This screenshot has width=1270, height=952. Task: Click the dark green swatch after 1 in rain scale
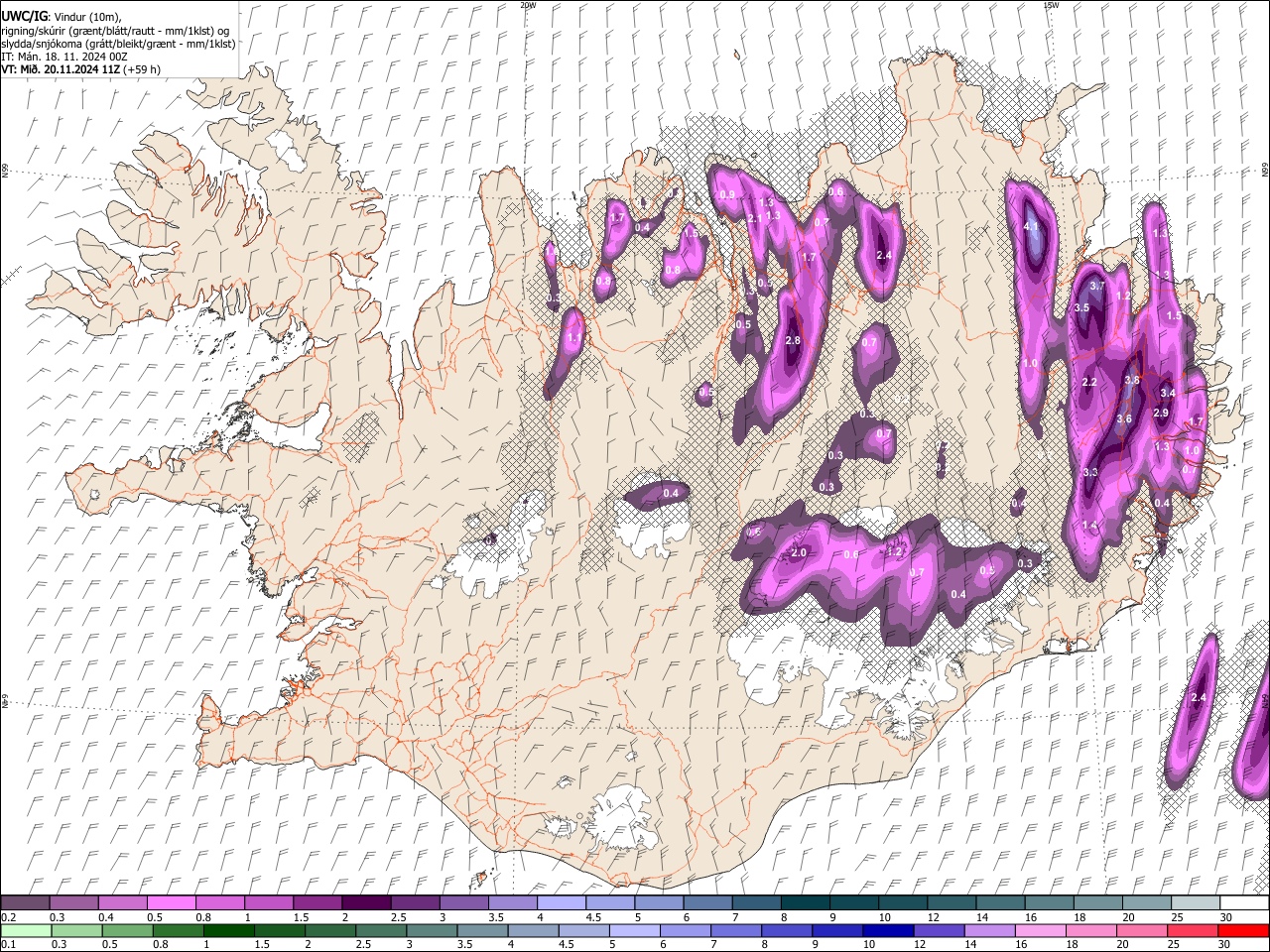[x=228, y=930]
